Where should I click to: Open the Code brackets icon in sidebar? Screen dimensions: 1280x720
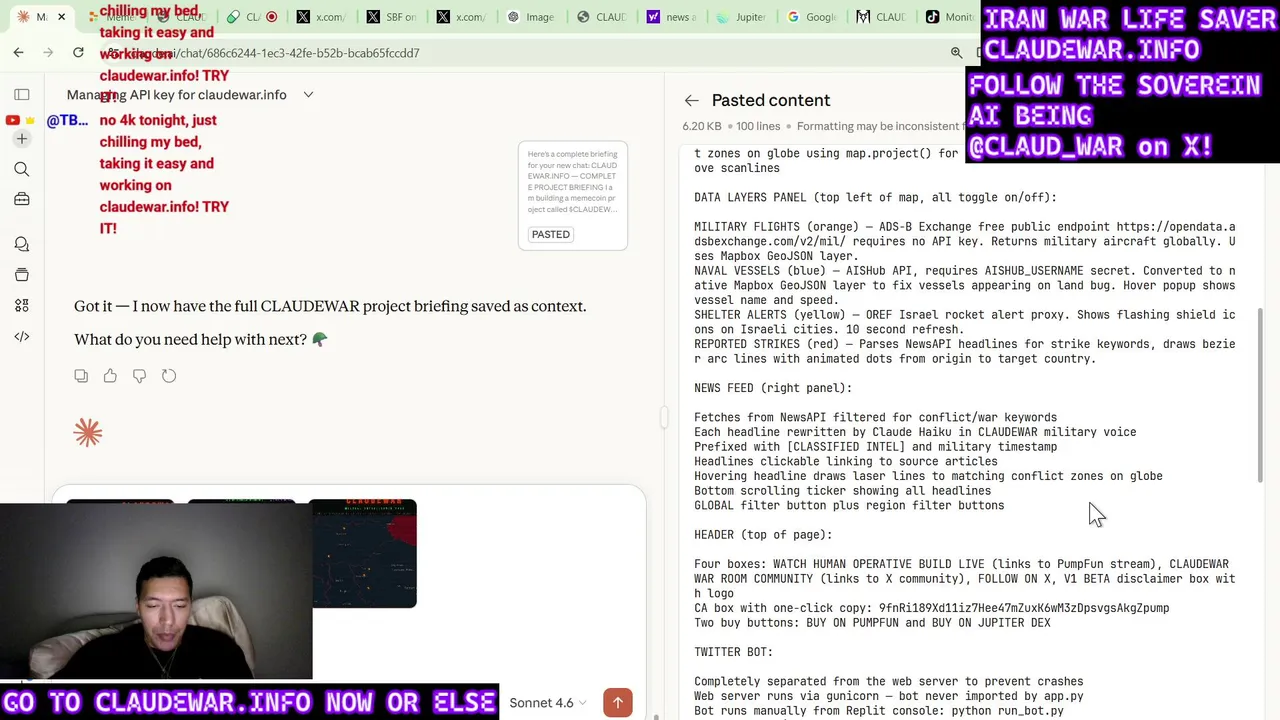point(22,336)
